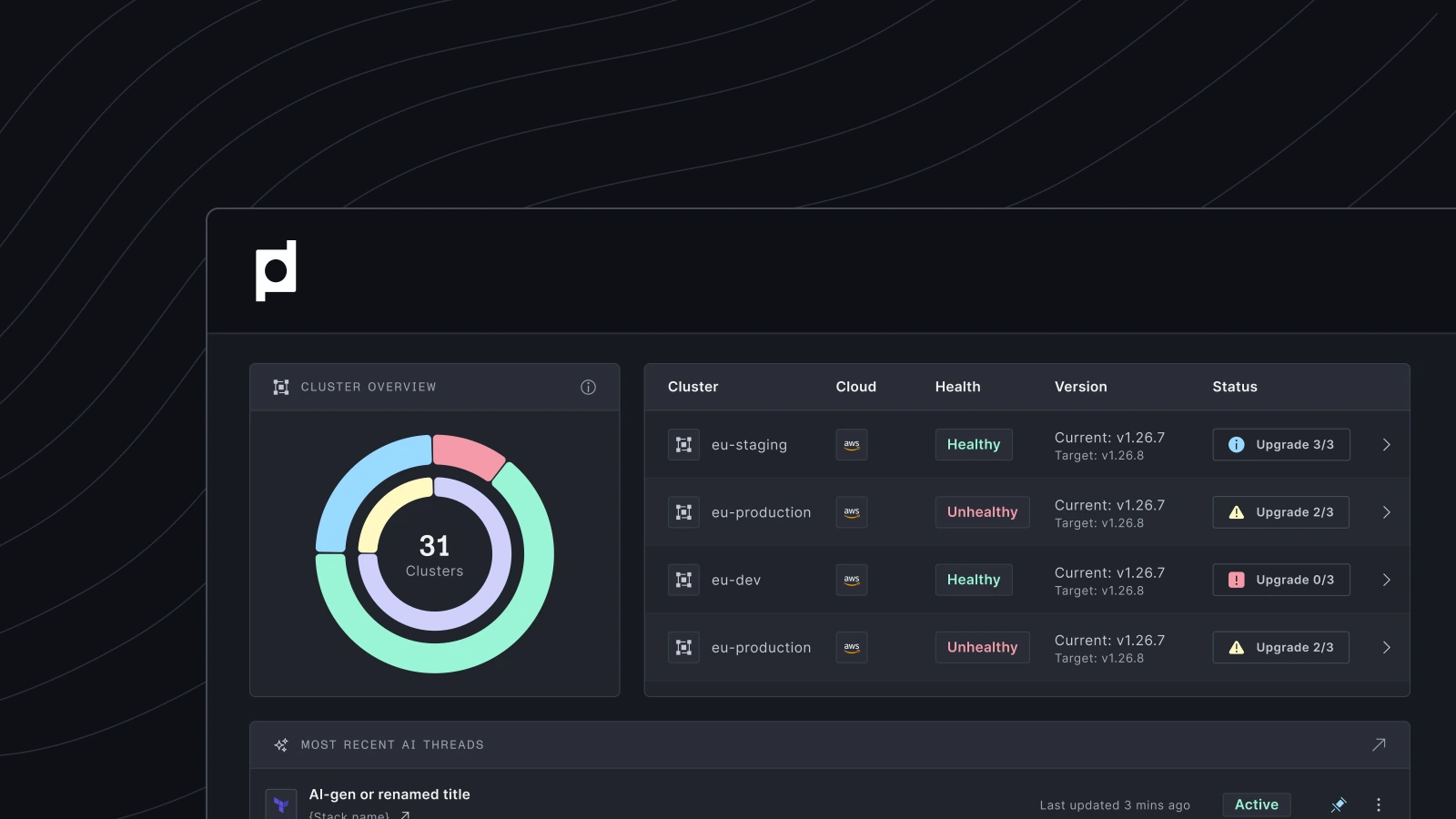Pin the AI-gen thread with the pin icon
Viewport: 1456px width, 819px height.
[x=1339, y=804]
